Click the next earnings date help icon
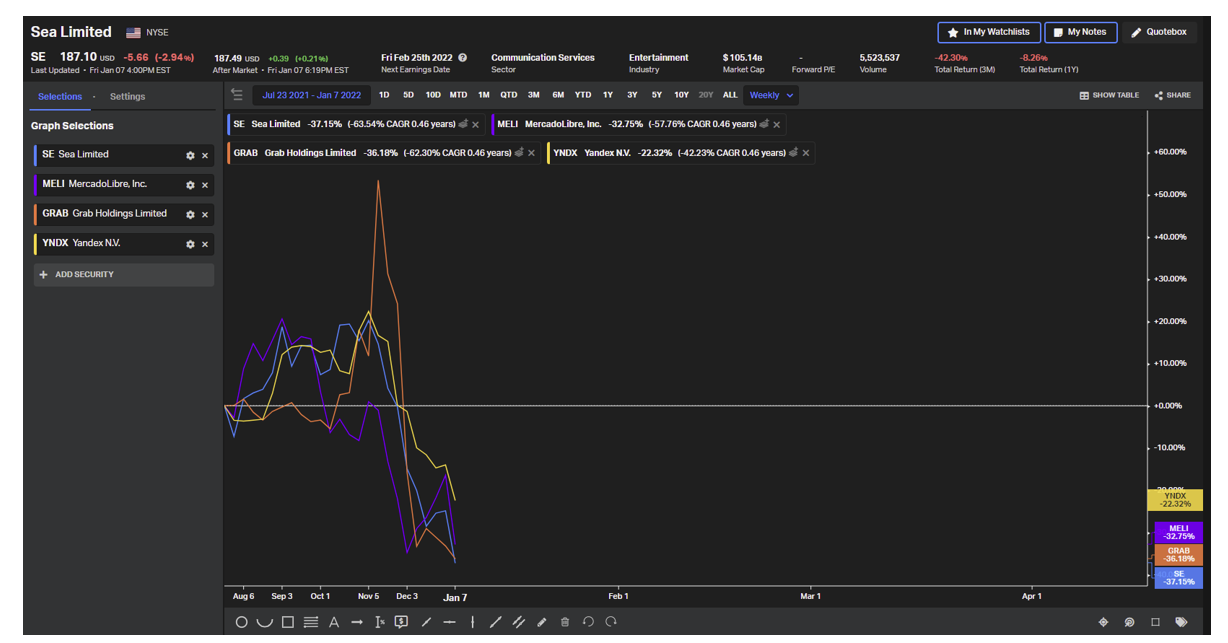Image resolution: width=1228 pixels, height=643 pixels. (462, 58)
